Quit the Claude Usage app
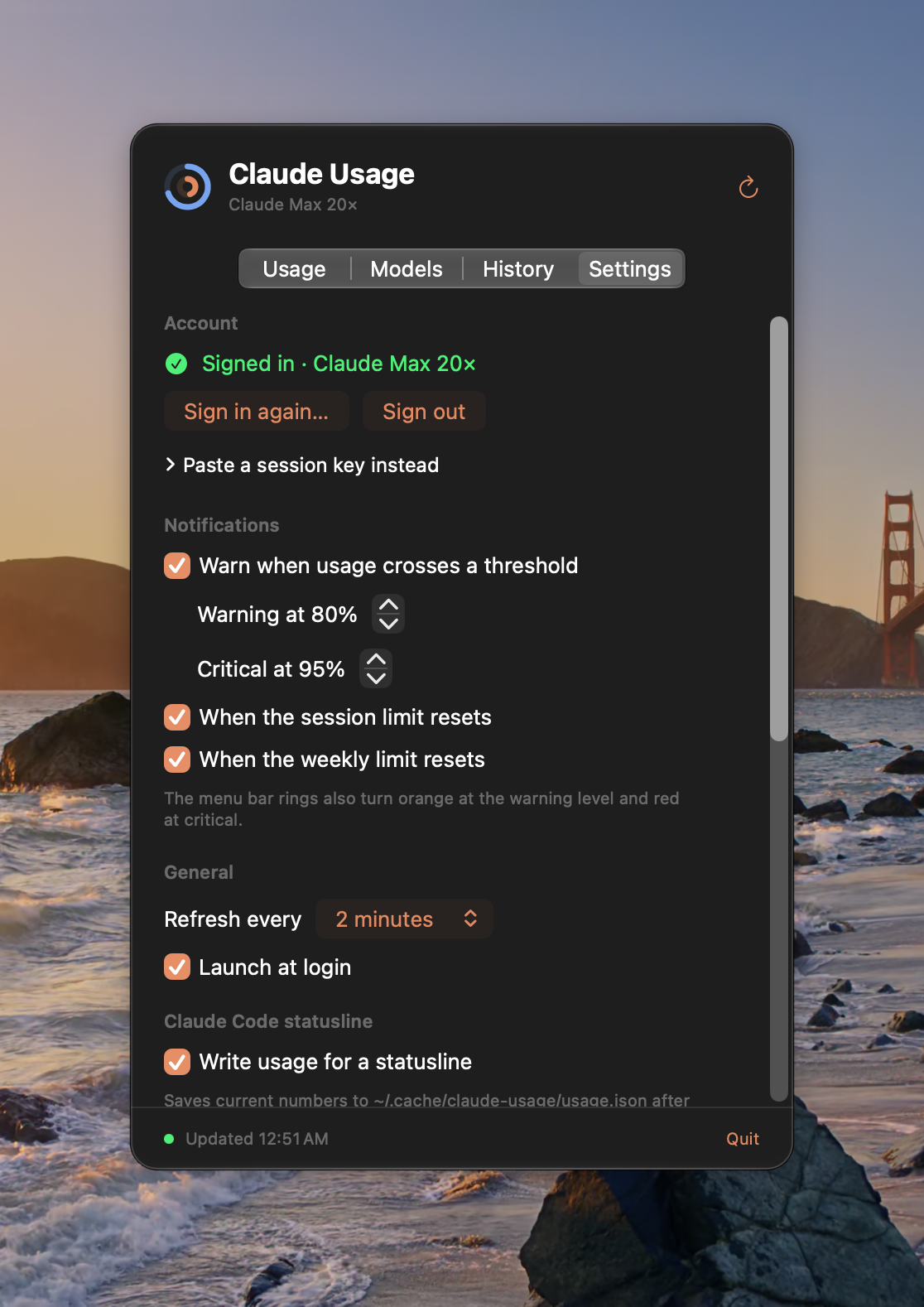The image size is (924, 1307). point(743,1139)
